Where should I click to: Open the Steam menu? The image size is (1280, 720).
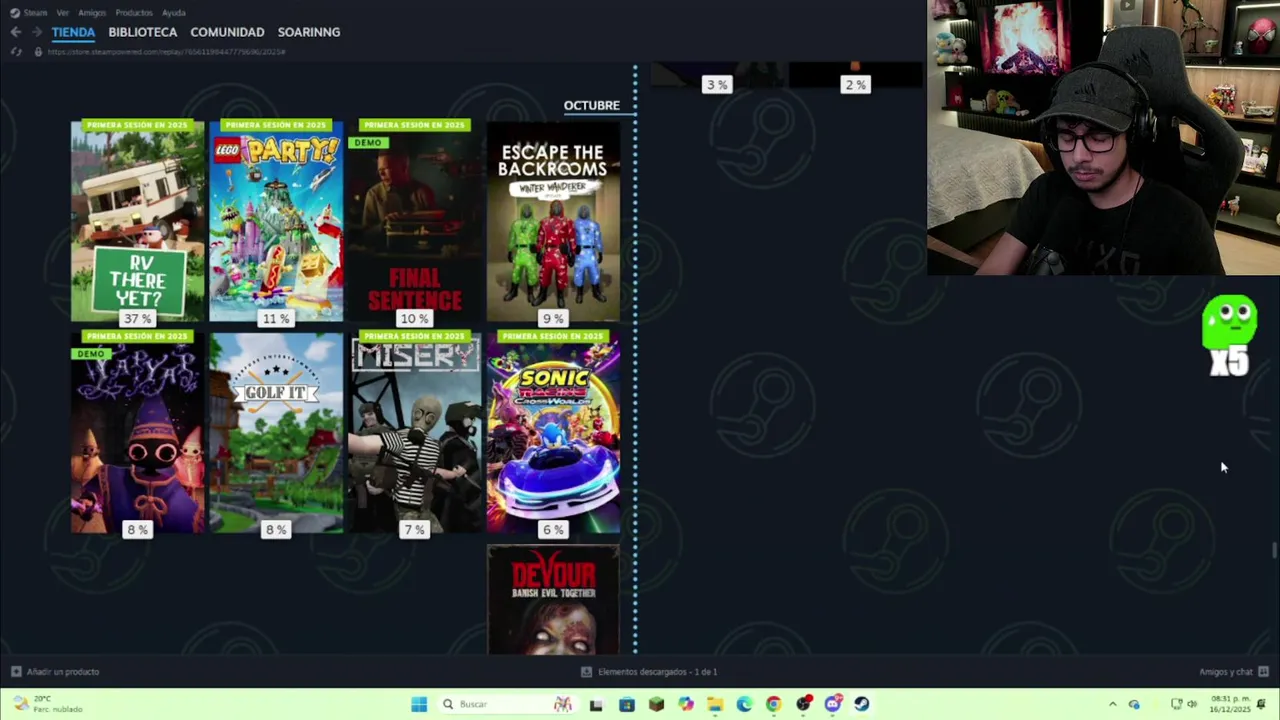pyautogui.click(x=29, y=13)
